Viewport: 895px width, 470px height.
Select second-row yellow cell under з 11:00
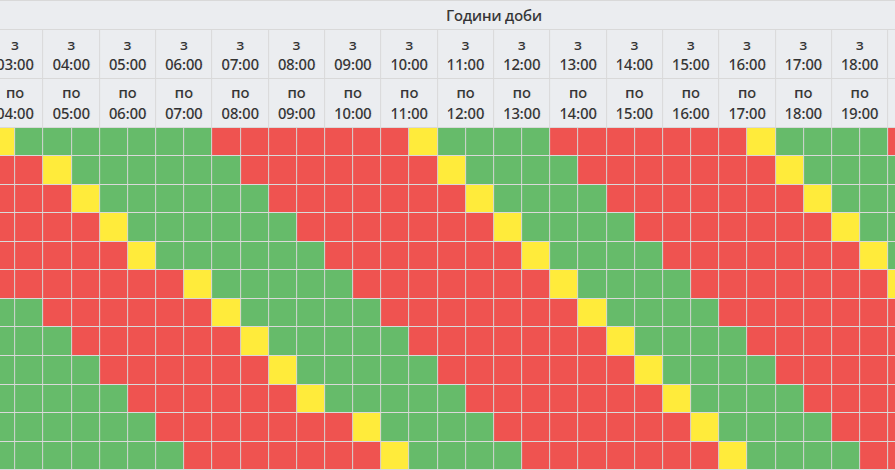coord(452,170)
